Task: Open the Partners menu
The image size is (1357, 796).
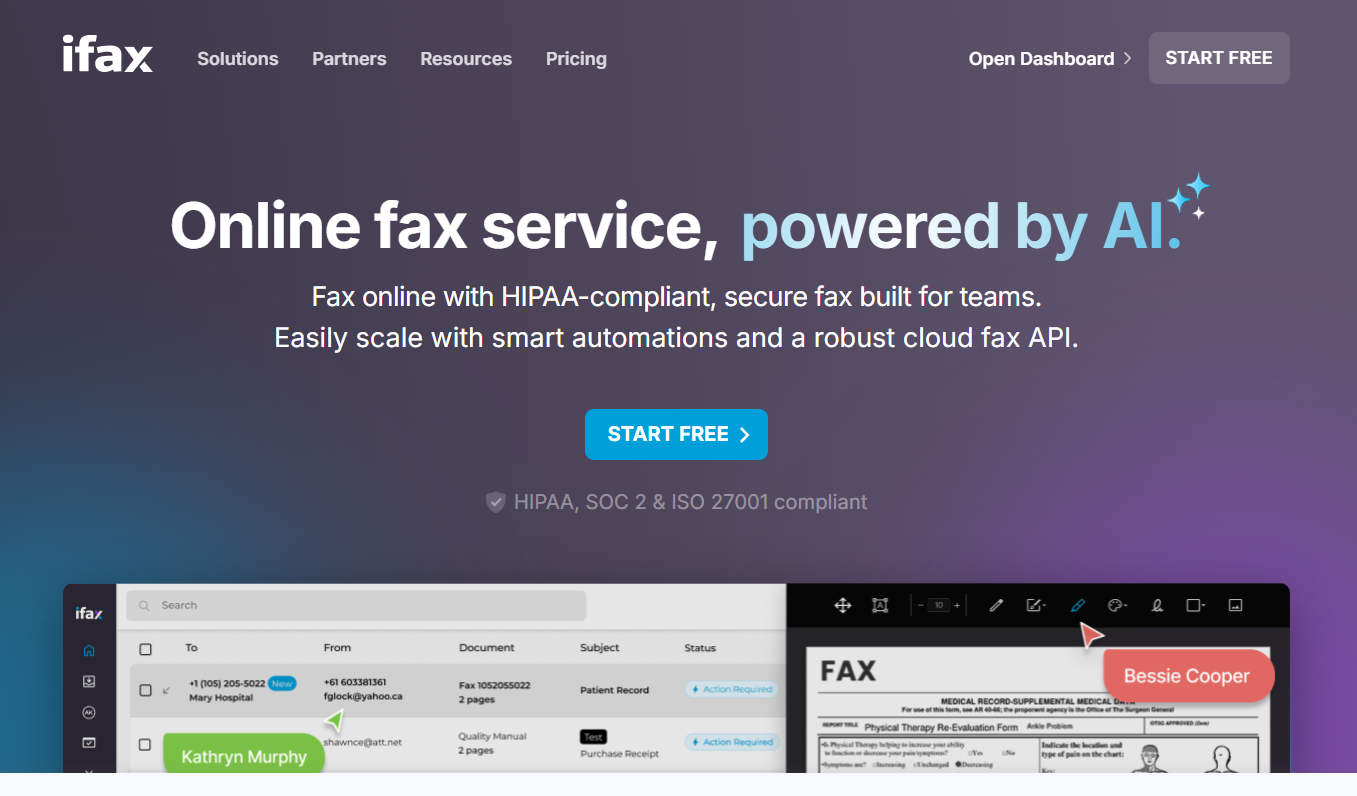Action: click(x=349, y=59)
